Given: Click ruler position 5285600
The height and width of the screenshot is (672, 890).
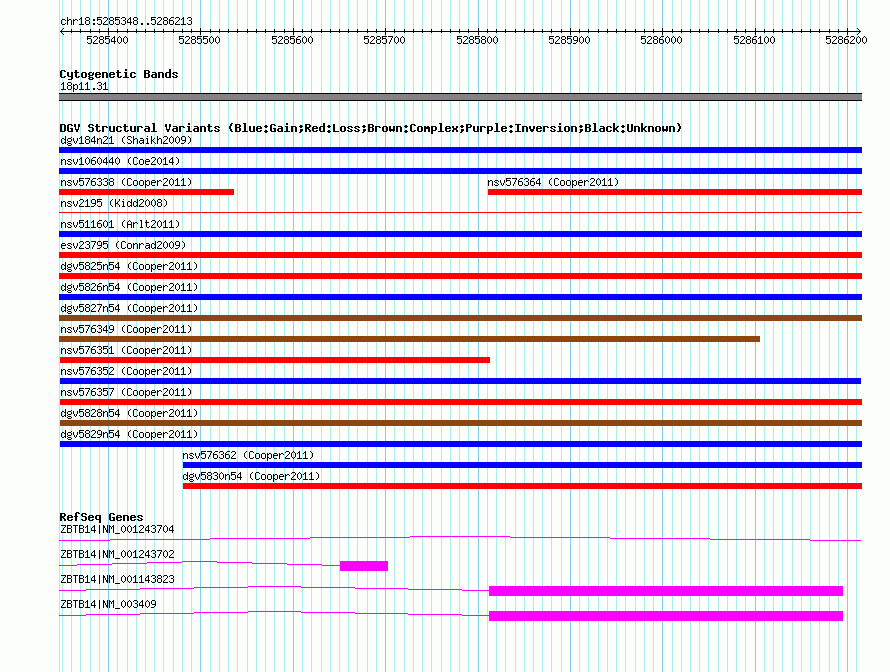Looking at the screenshot, I should 292,40.
